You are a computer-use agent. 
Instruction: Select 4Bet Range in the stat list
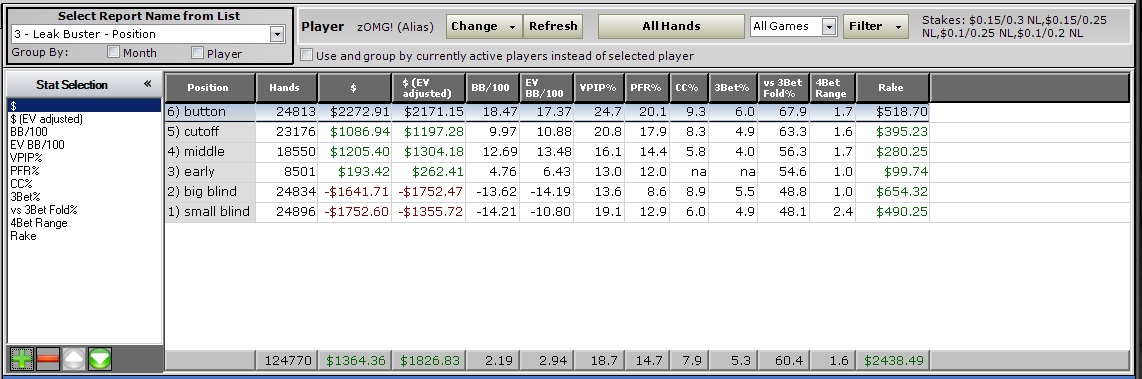[x=39, y=223]
